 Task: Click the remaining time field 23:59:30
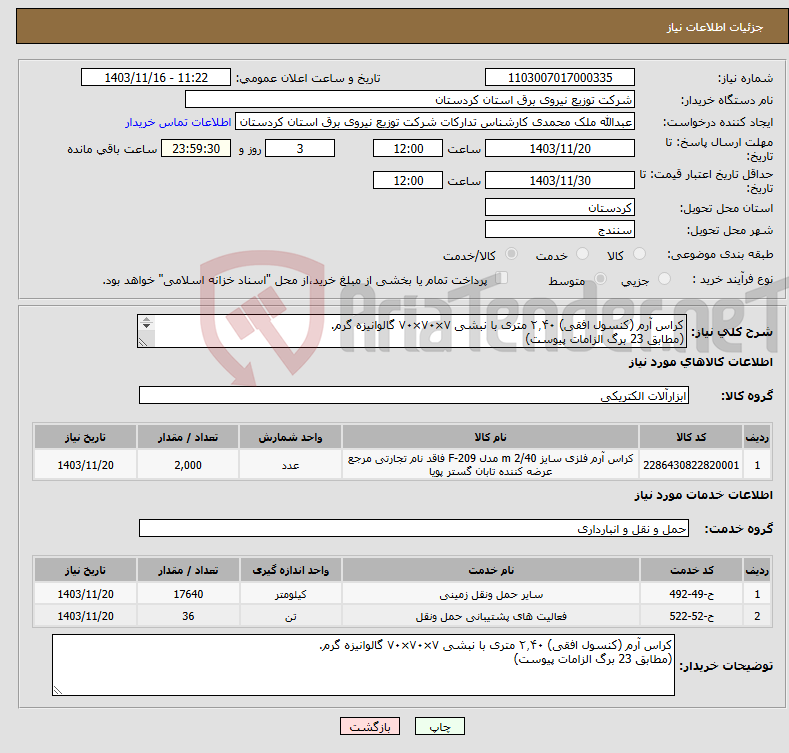click(196, 148)
